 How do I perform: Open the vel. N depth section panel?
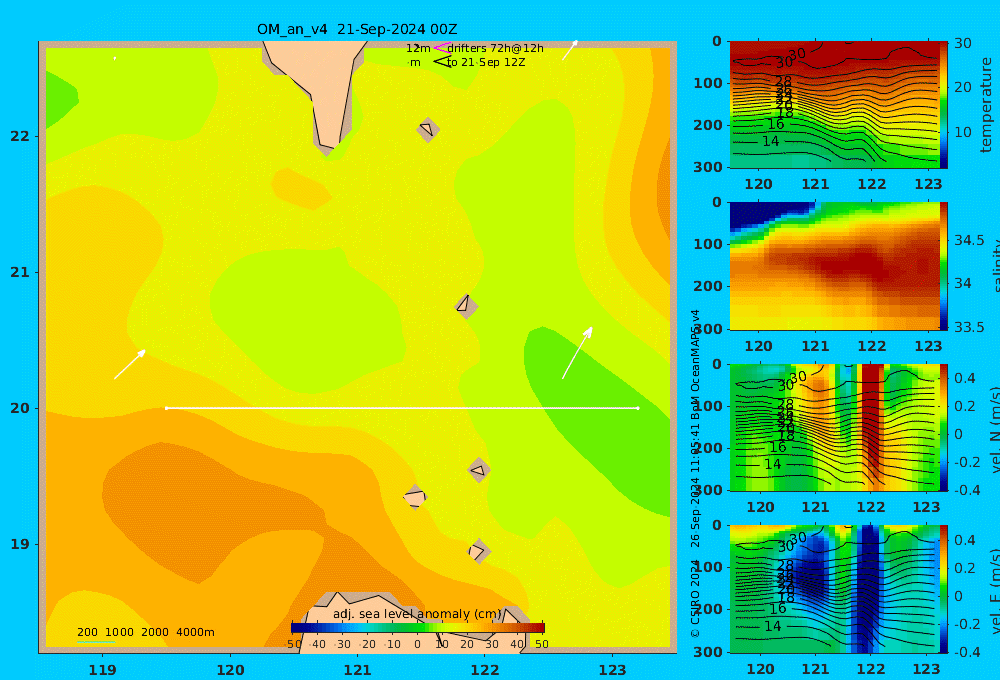click(834, 427)
